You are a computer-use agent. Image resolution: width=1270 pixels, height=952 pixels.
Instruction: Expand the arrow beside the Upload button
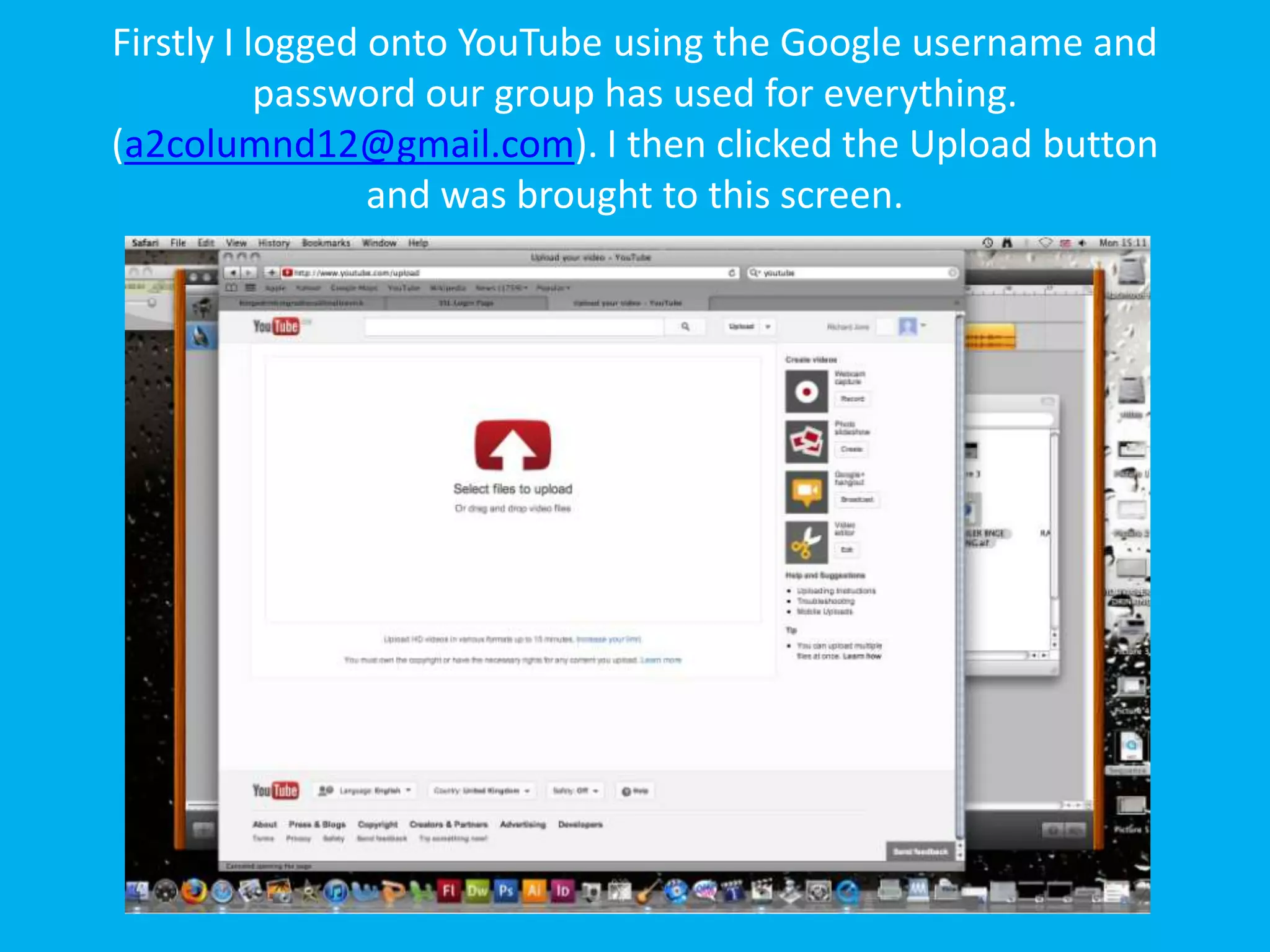pyautogui.click(x=768, y=327)
